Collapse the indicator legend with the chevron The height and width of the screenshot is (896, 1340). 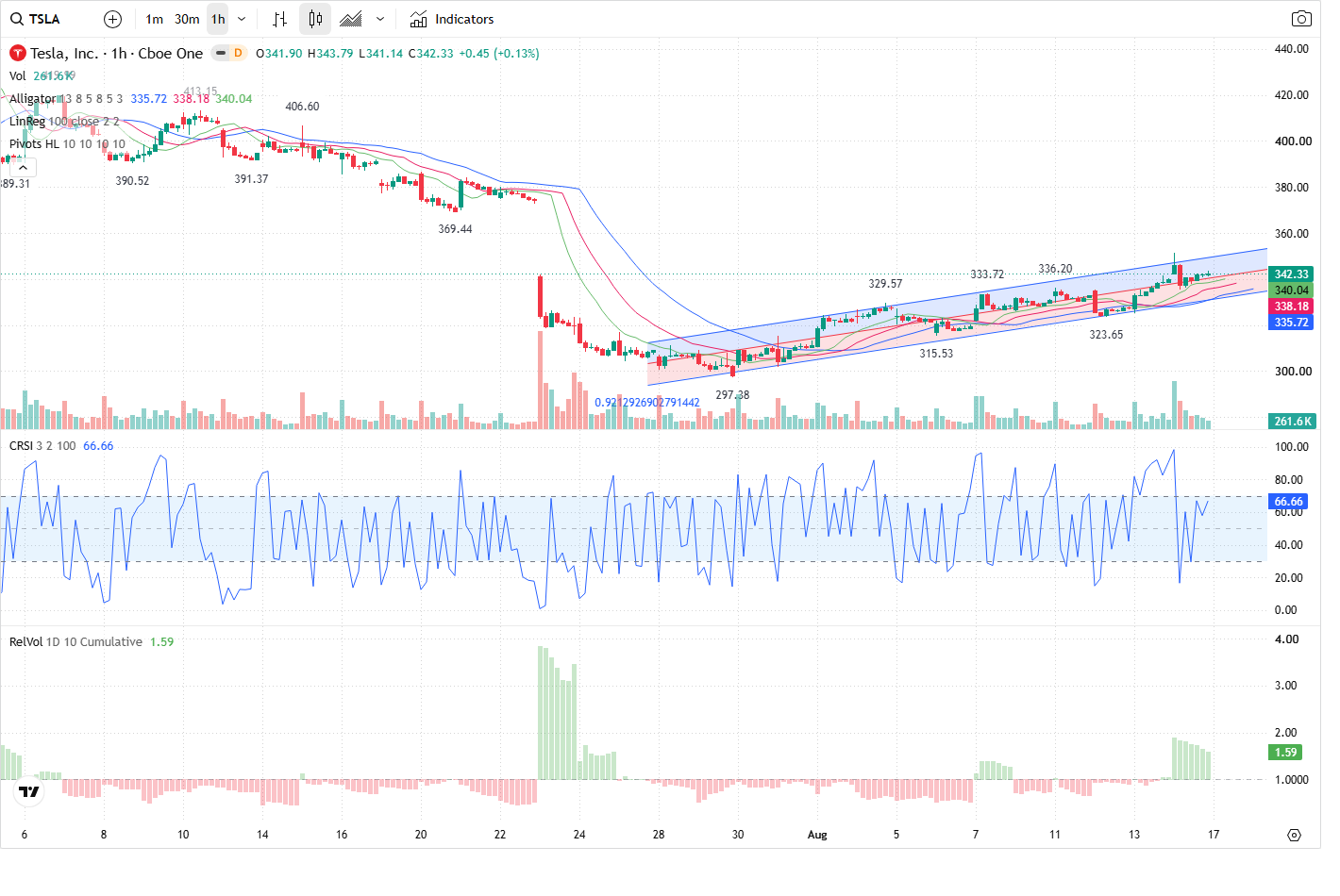point(23,167)
